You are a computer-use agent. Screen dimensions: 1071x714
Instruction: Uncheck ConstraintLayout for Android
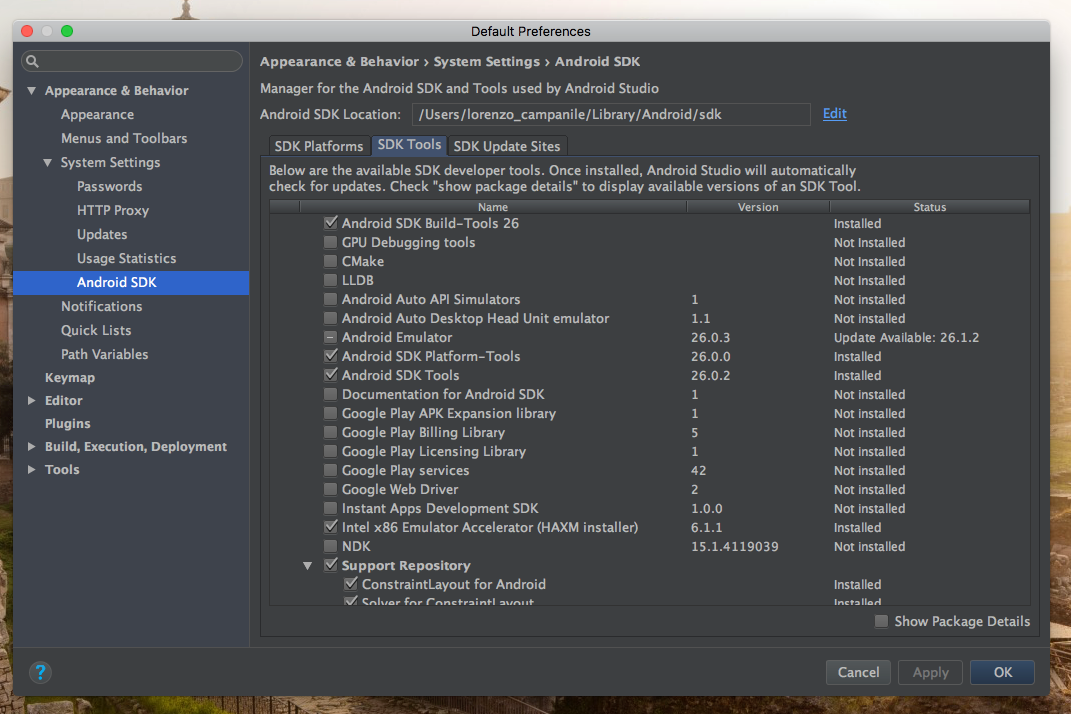pos(350,584)
